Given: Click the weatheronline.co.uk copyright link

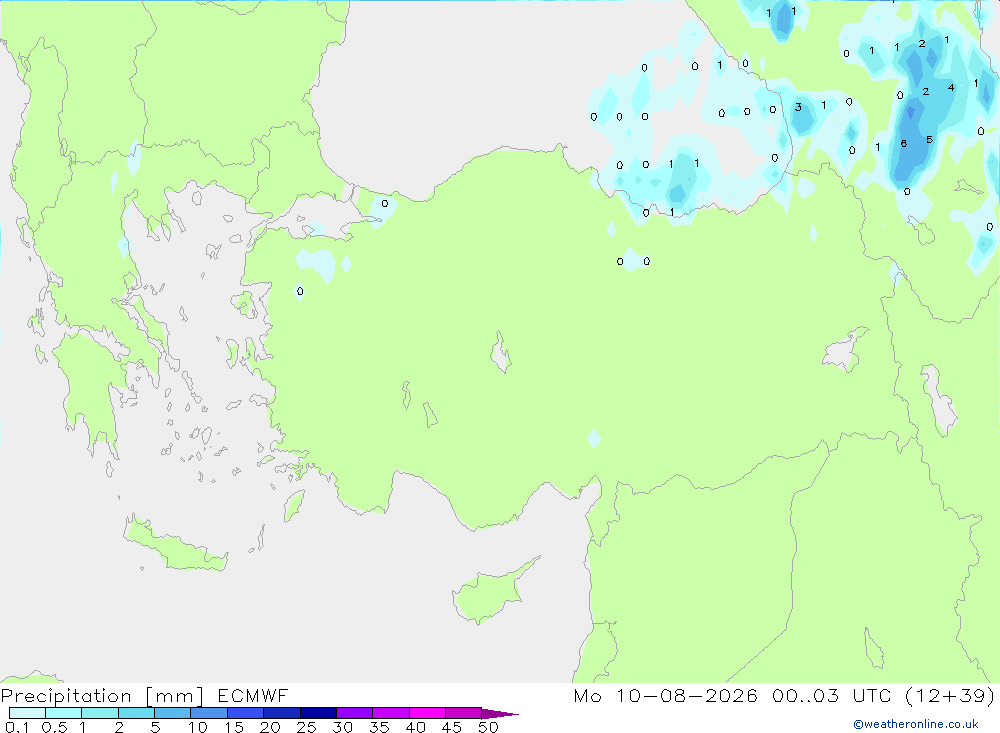Looking at the screenshot, I should point(916,724).
